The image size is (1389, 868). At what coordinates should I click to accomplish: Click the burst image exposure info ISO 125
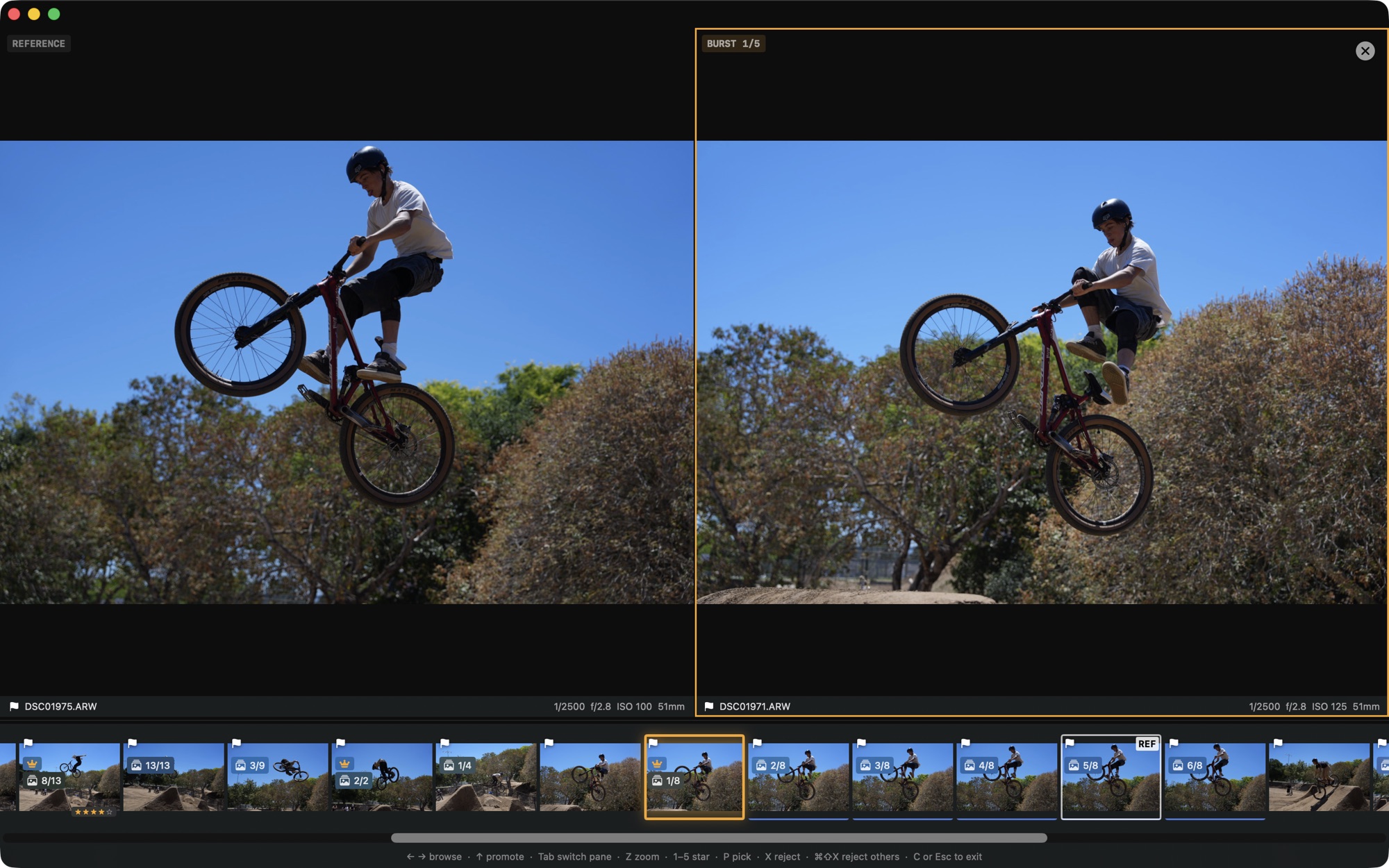coord(1329,706)
